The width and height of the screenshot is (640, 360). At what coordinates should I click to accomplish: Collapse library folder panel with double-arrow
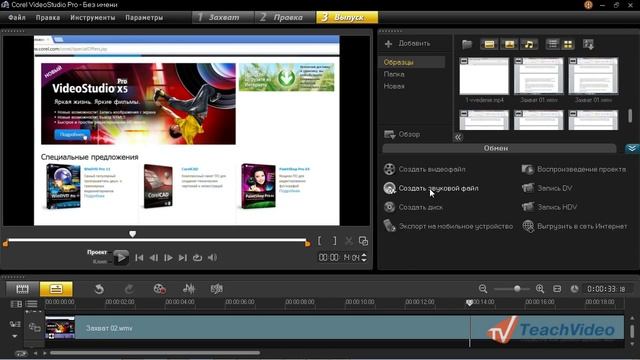(x=458, y=137)
